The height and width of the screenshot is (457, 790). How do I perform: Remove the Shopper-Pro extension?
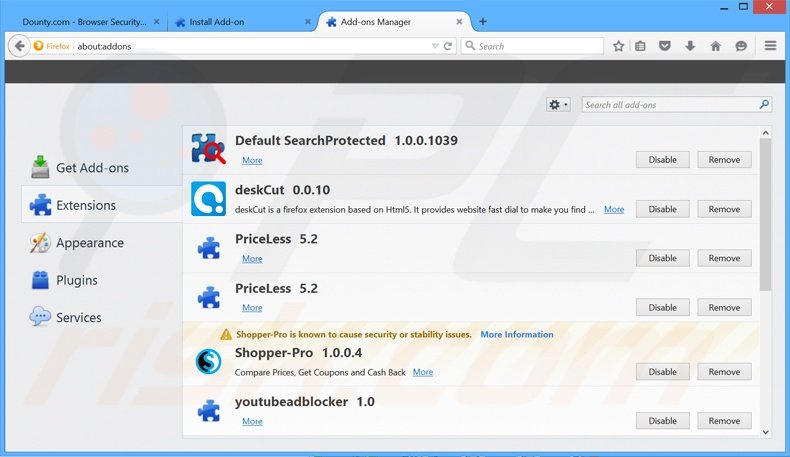click(x=725, y=372)
